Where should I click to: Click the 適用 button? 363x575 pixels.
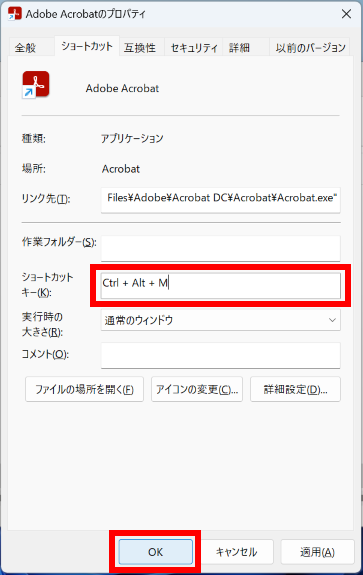click(x=317, y=552)
